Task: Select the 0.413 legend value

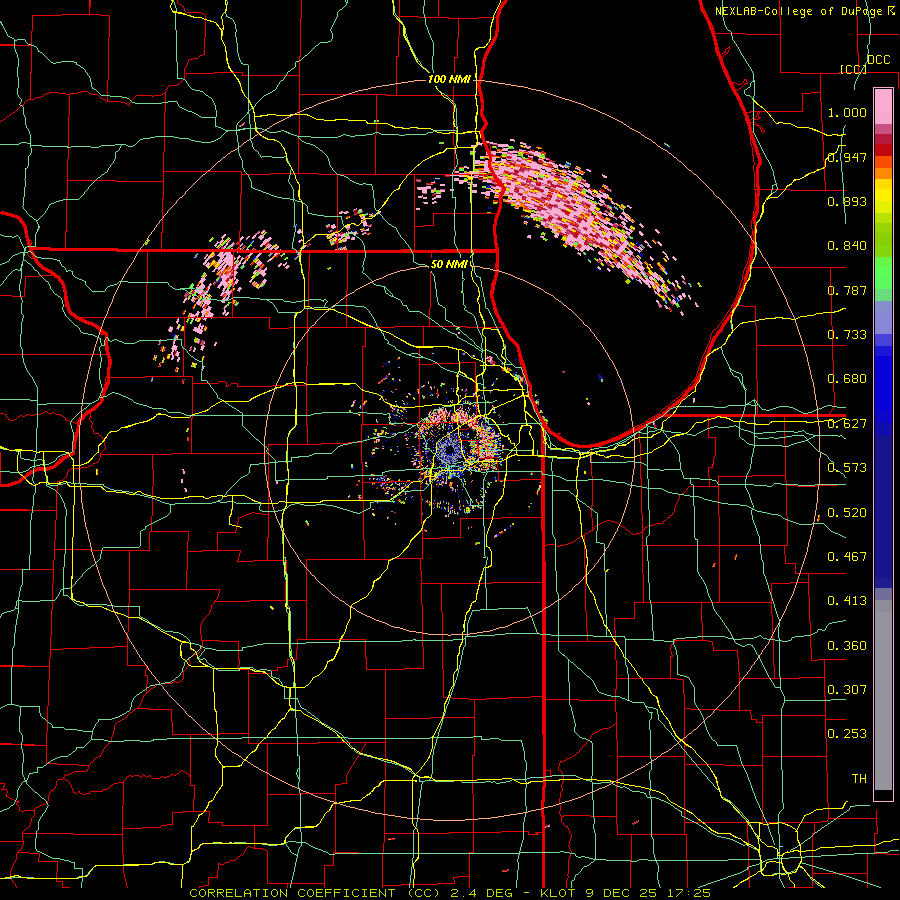Action: click(x=847, y=601)
